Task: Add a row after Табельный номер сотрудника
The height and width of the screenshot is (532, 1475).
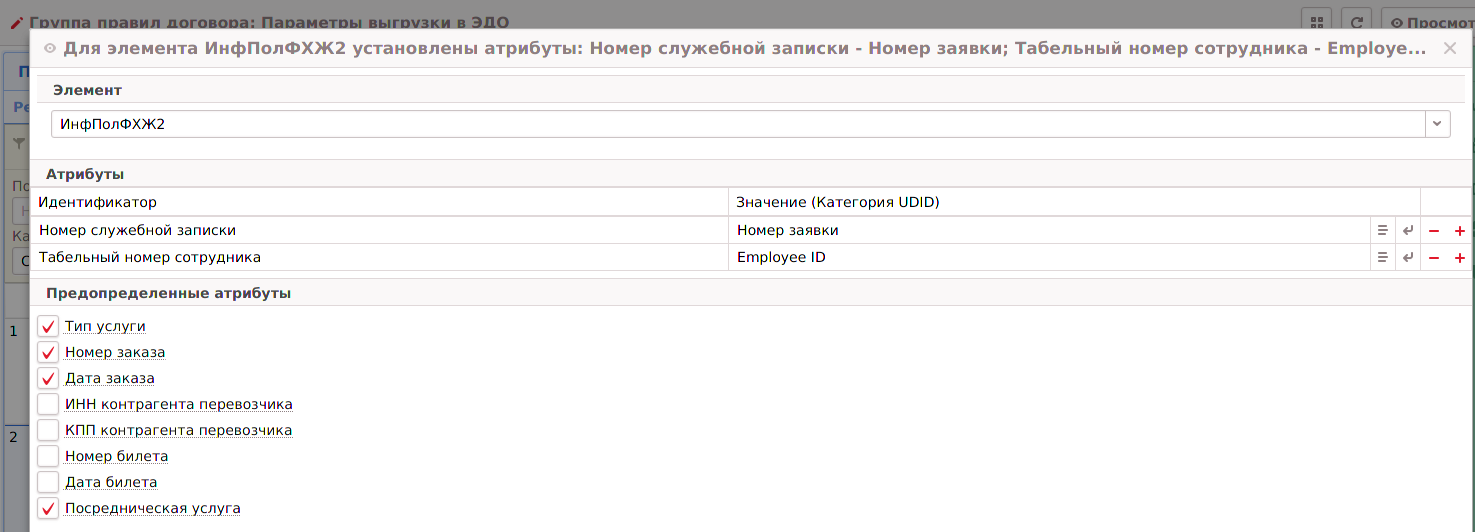Action: (x=1460, y=257)
